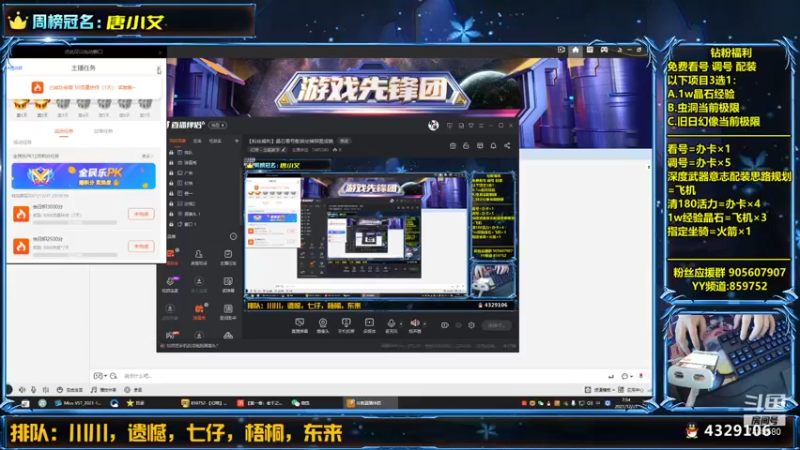Open companion settings gear icon
800x450 pixels.
[x=471, y=325]
